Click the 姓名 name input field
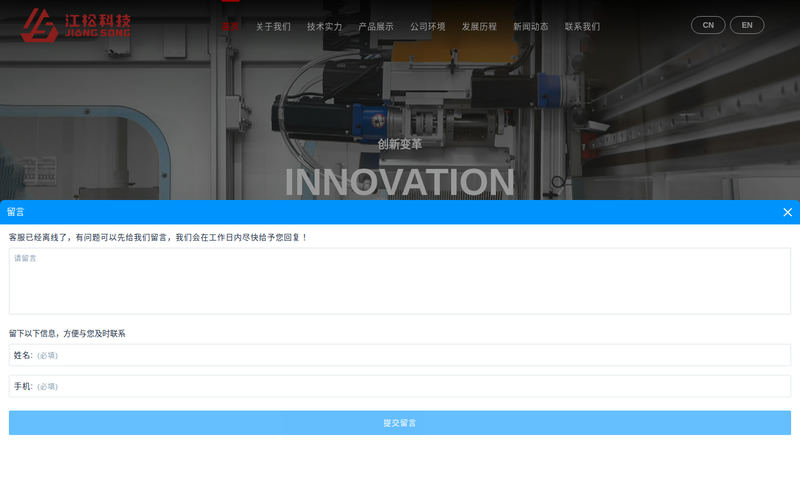Screen dimensions: 800x500 [x=400, y=355]
